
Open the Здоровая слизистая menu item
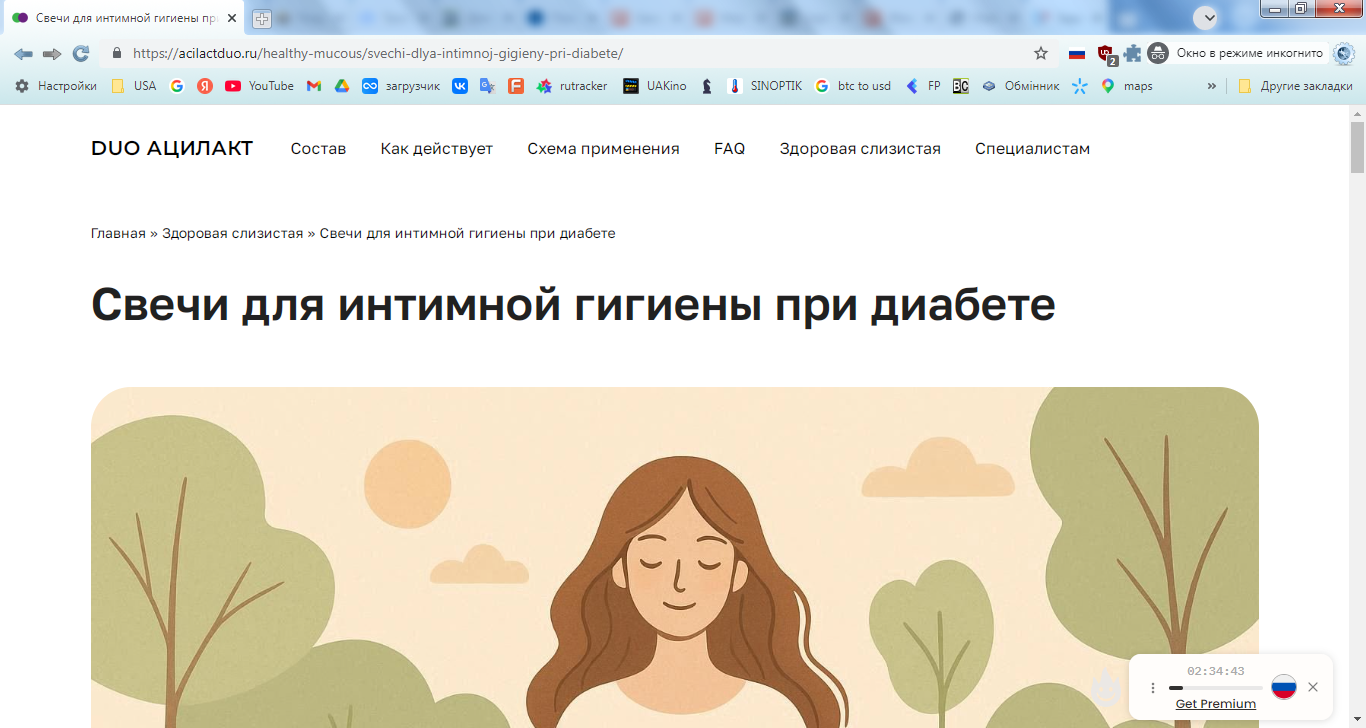(860, 149)
